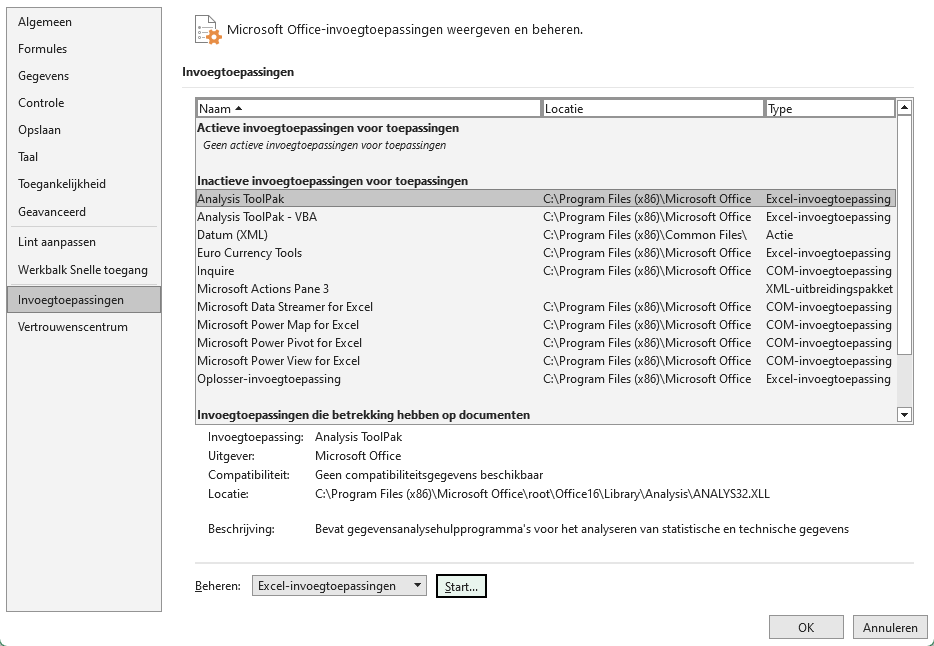
Task: Select the Analysis ToolPak - VBA row
Action: [546, 217]
